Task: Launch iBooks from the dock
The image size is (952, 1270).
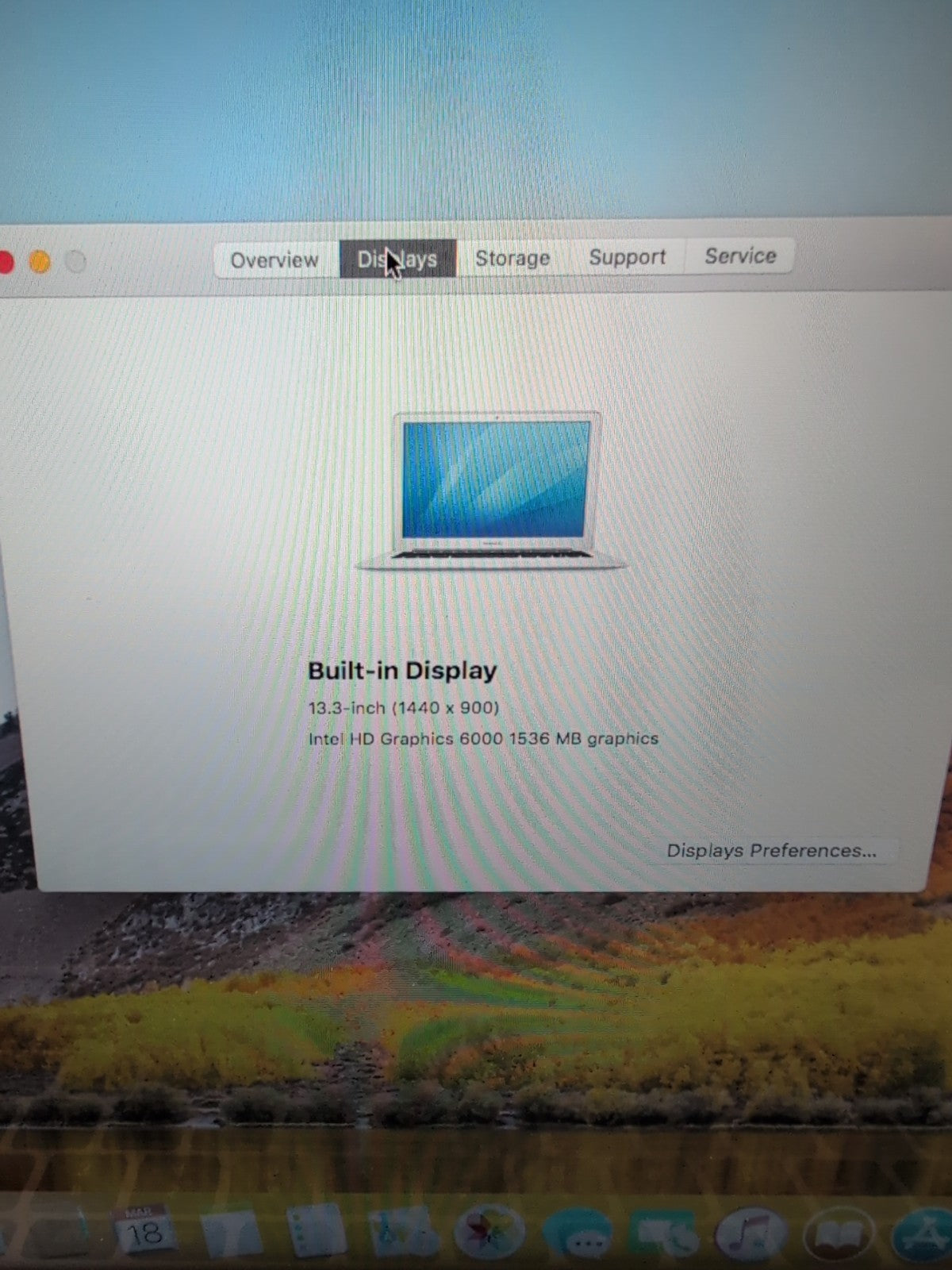Action: click(839, 1235)
